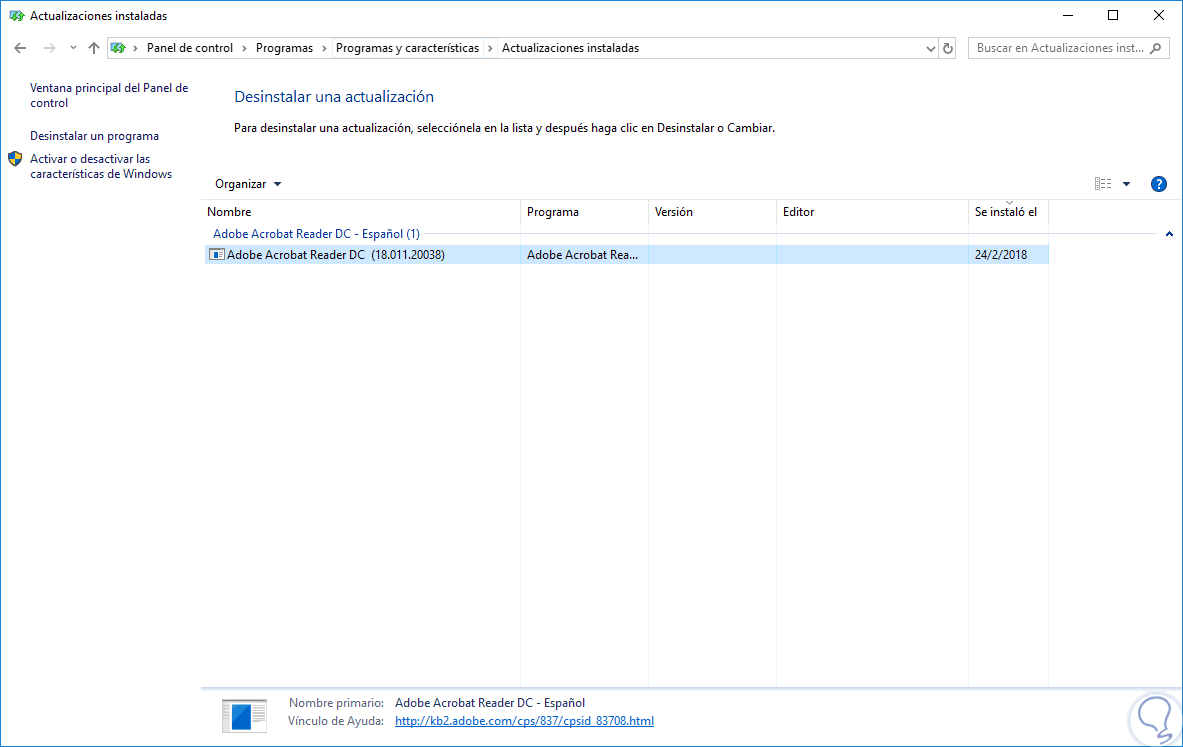
Task: Follow the kb2.adobe.com help link
Action: pyautogui.click(x=524, y=720)
